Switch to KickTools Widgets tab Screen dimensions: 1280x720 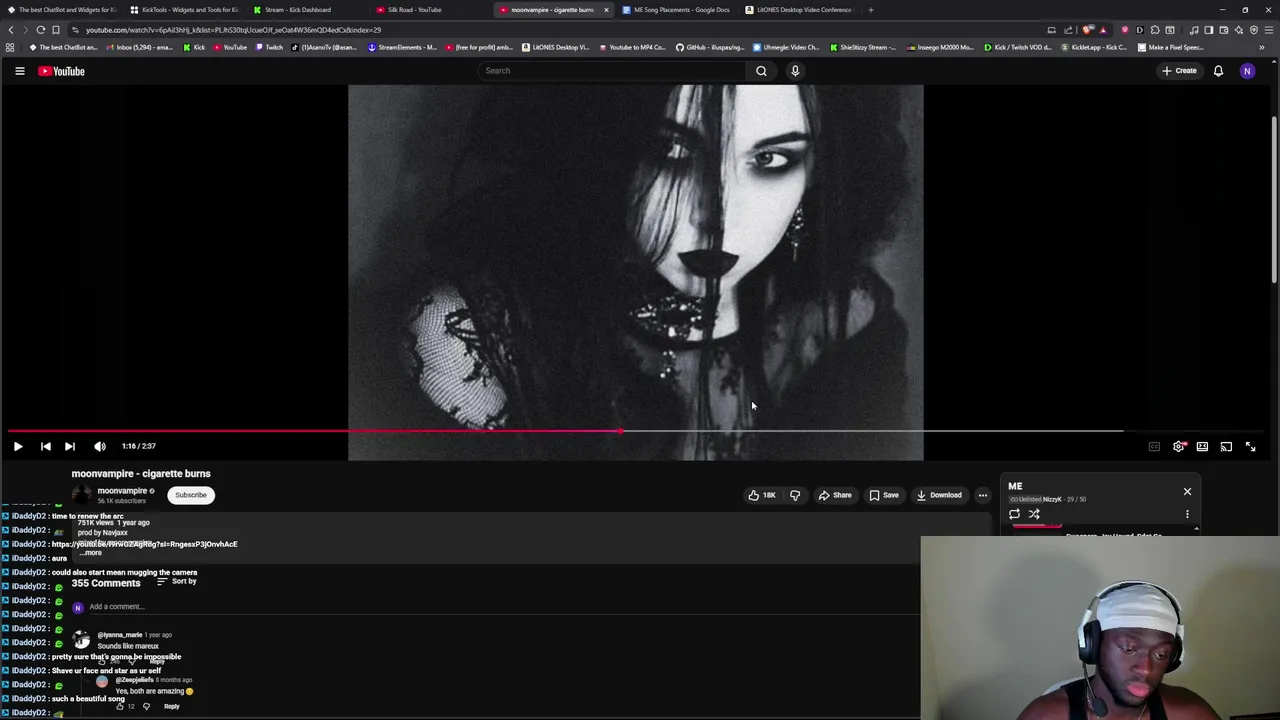click(183, 10)
